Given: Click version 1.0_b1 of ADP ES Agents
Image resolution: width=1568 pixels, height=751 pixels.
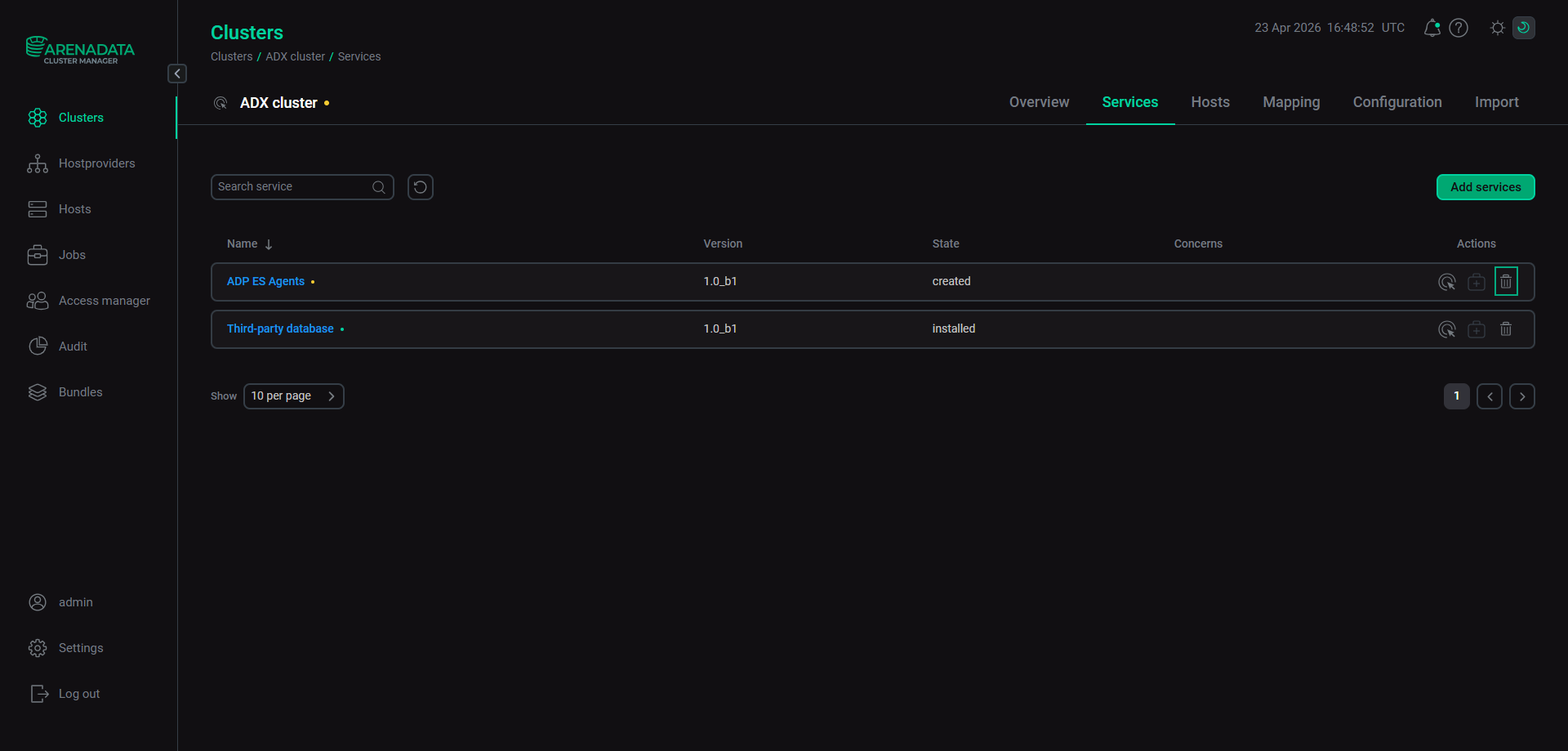Looking at the screenshot, I should (720, 282).
